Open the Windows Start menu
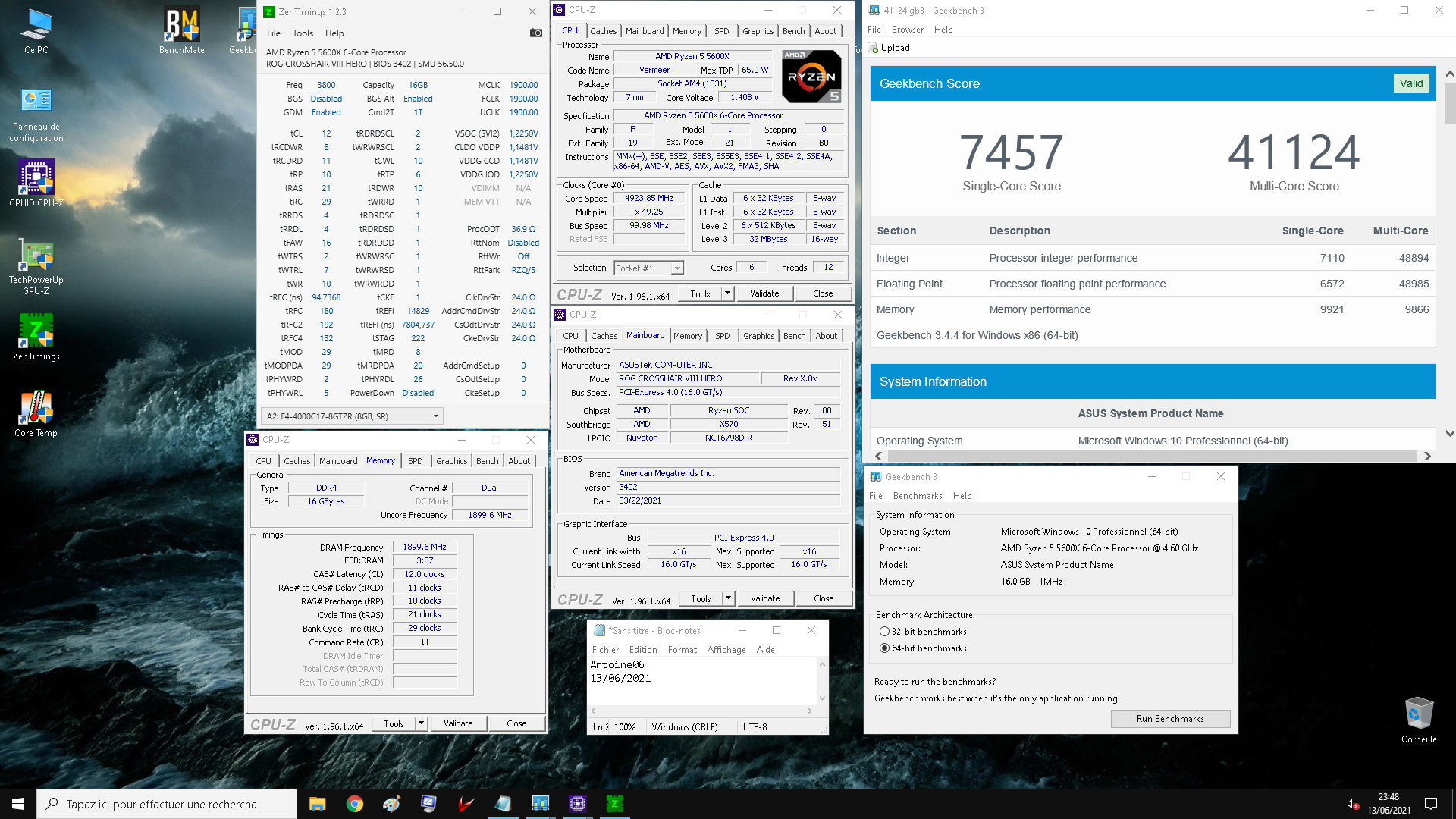Image resolution: width=1456 pixels, height=819 pixels. pyautogui.click(x=18, y=804)
